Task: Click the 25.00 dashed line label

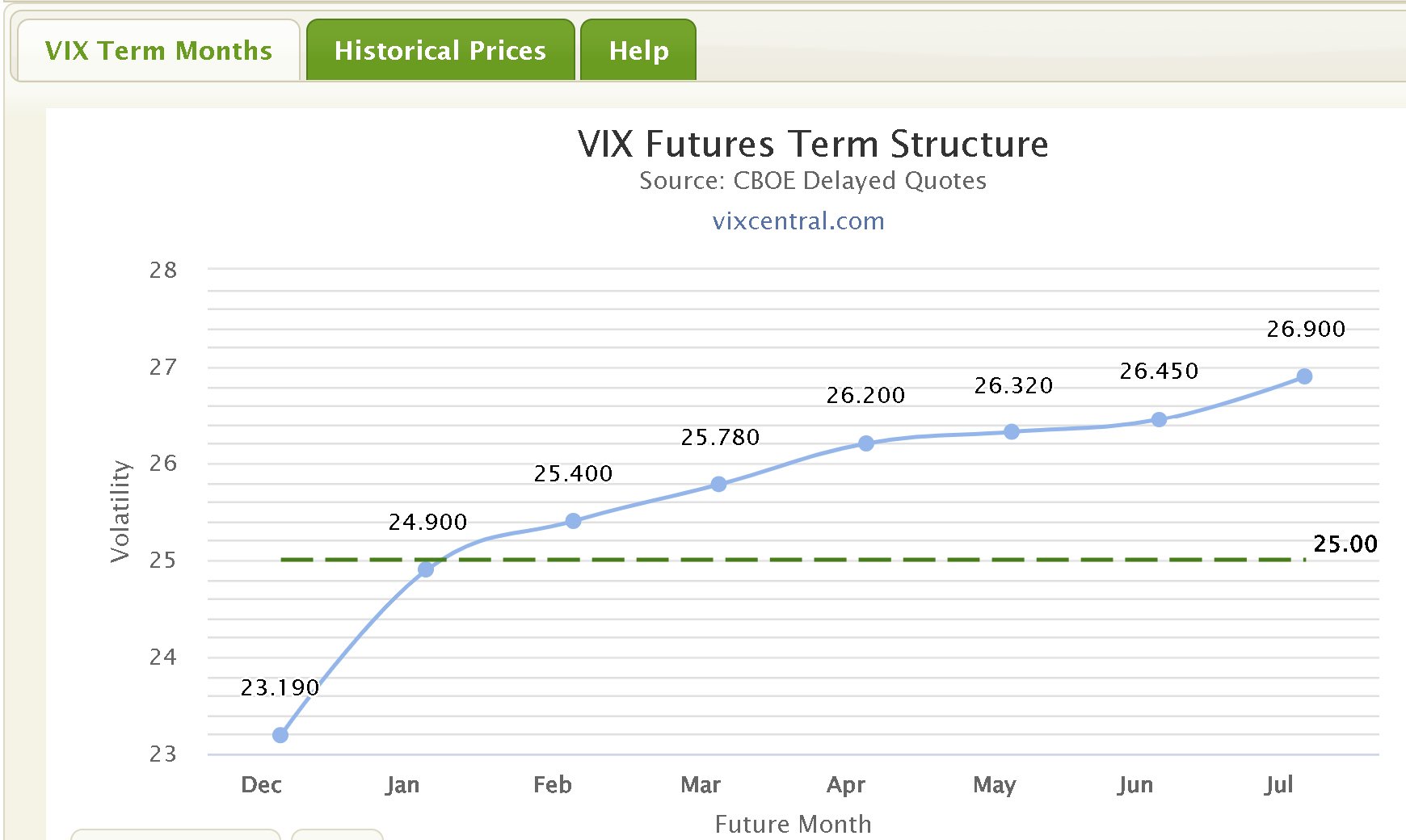Action: [x=1345, y=544]
